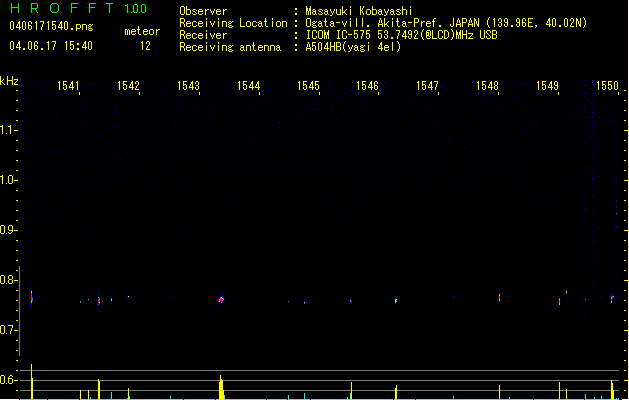Click the 'Receiving Location' label
The image size is (629, 400).
pos(233,23)
